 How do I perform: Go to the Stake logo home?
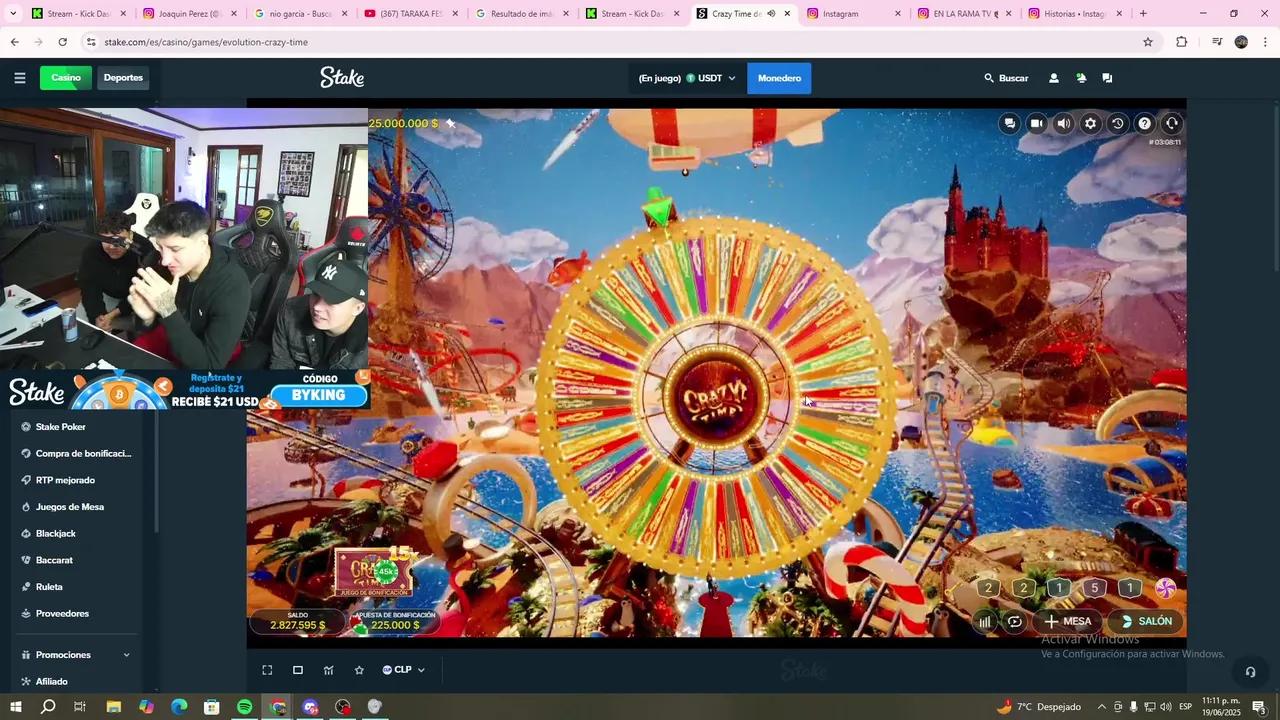[342, 78]
